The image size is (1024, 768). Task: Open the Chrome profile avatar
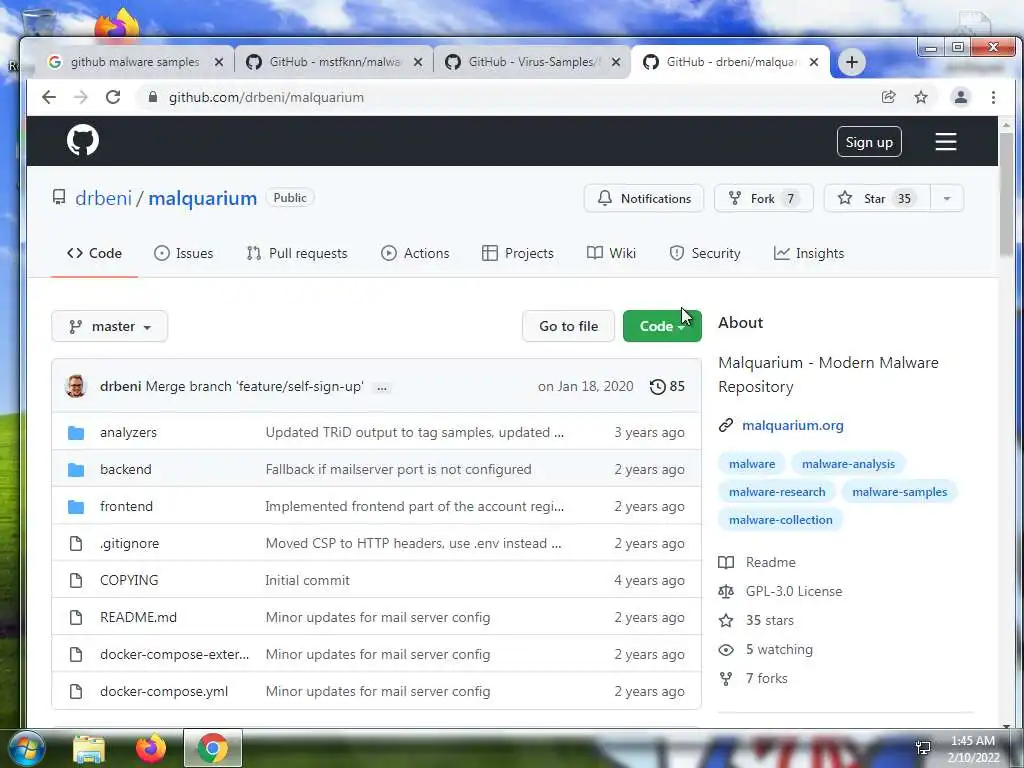961,97
